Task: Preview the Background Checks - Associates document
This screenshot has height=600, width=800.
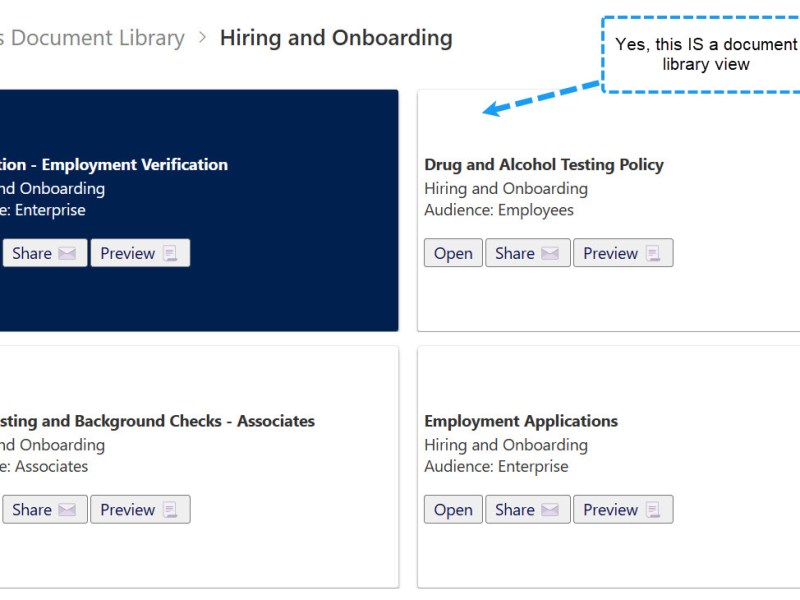Action: pos(140,510)
